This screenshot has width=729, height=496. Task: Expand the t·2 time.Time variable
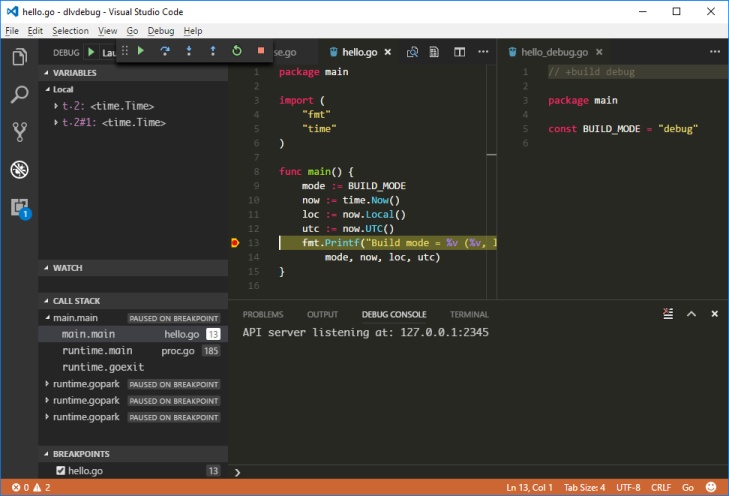[56, 106]
